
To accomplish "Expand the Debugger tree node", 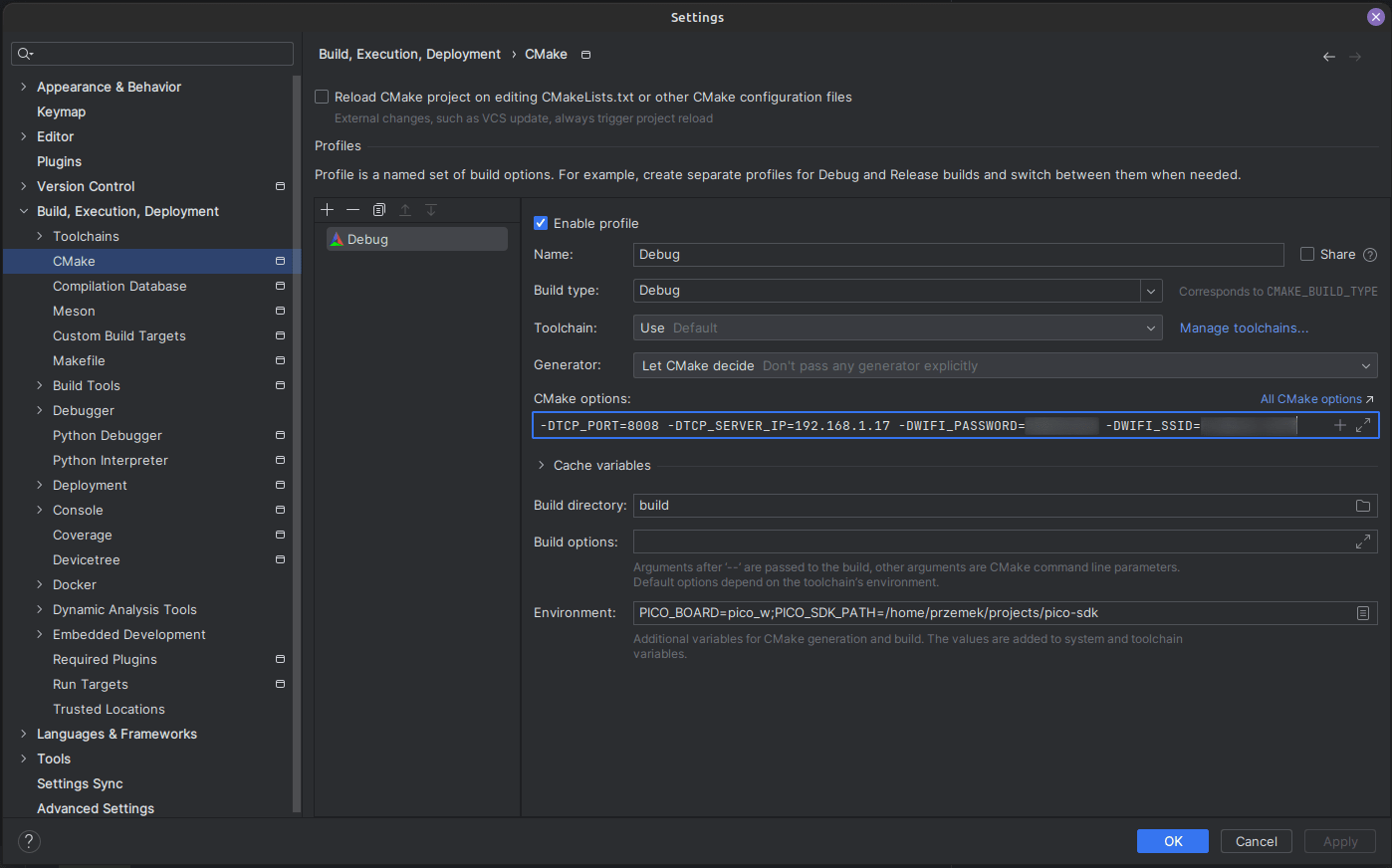I will [40, 410].
